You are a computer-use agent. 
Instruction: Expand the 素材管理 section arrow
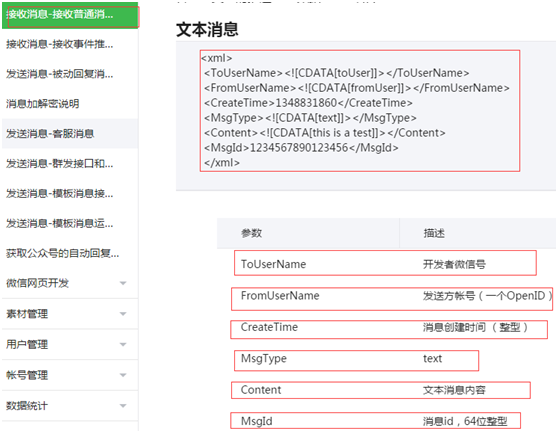[123, 314]
